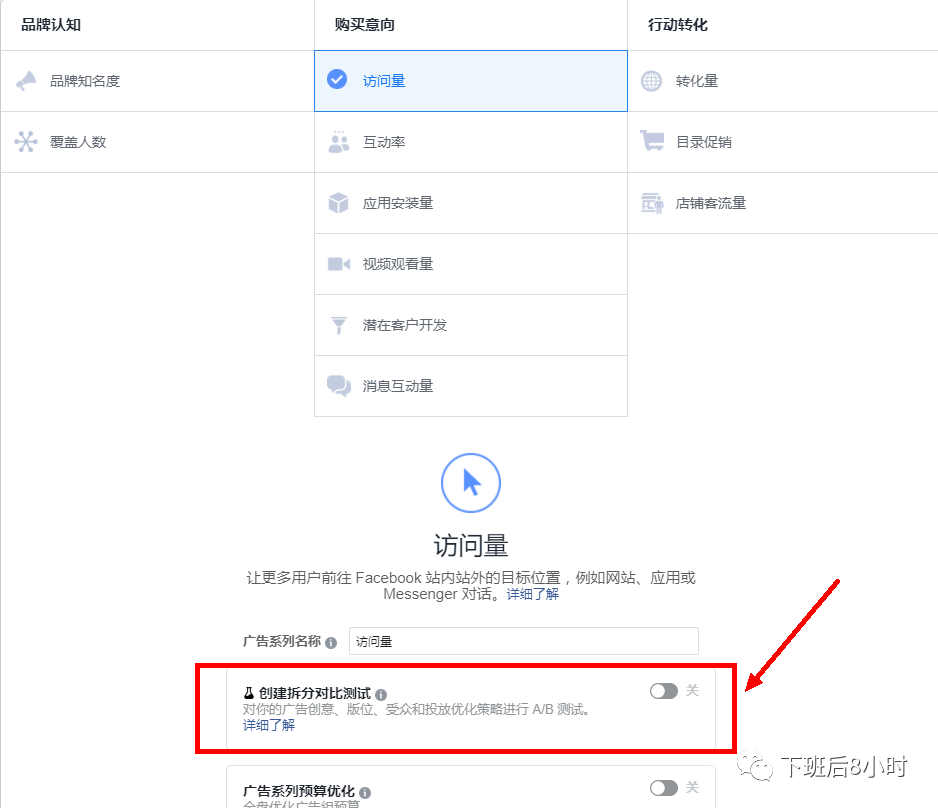Click the info icon next to 创建拆分对比测试

click(381, 694)
